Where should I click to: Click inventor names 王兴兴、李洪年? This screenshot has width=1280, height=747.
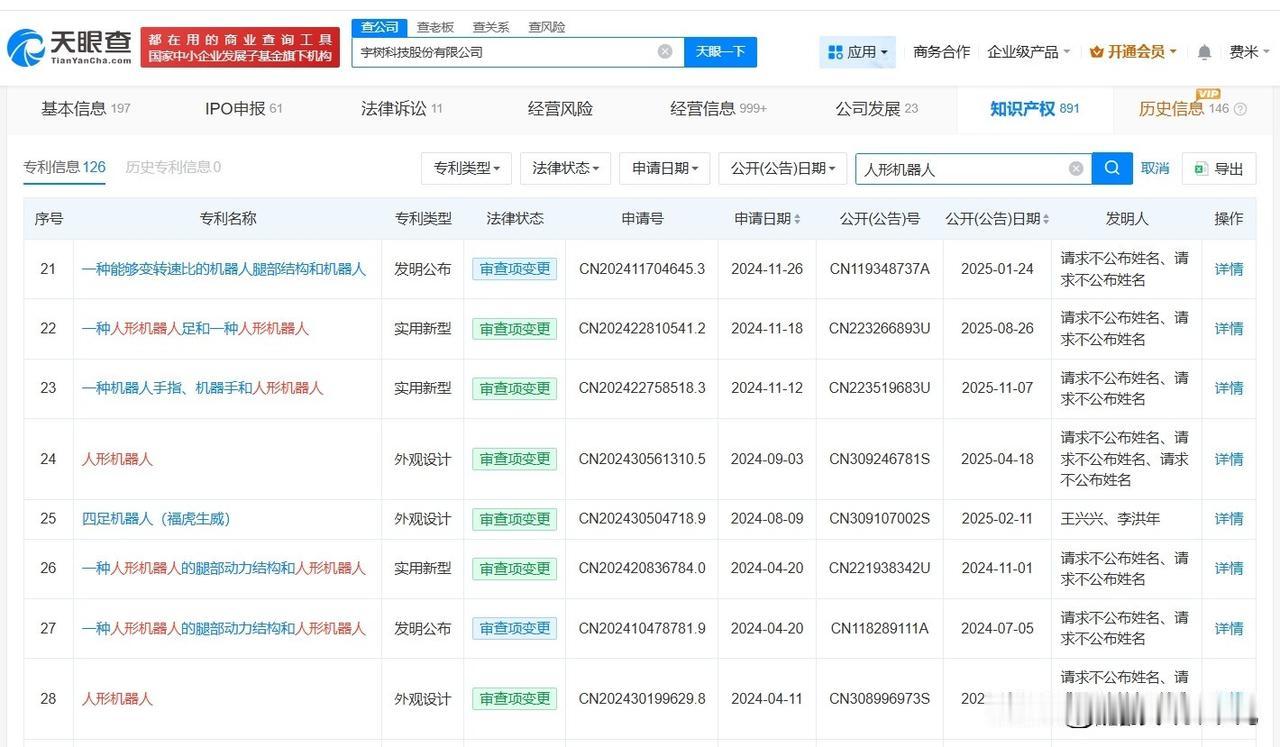pyautogui.click(x=1110, y=519)
